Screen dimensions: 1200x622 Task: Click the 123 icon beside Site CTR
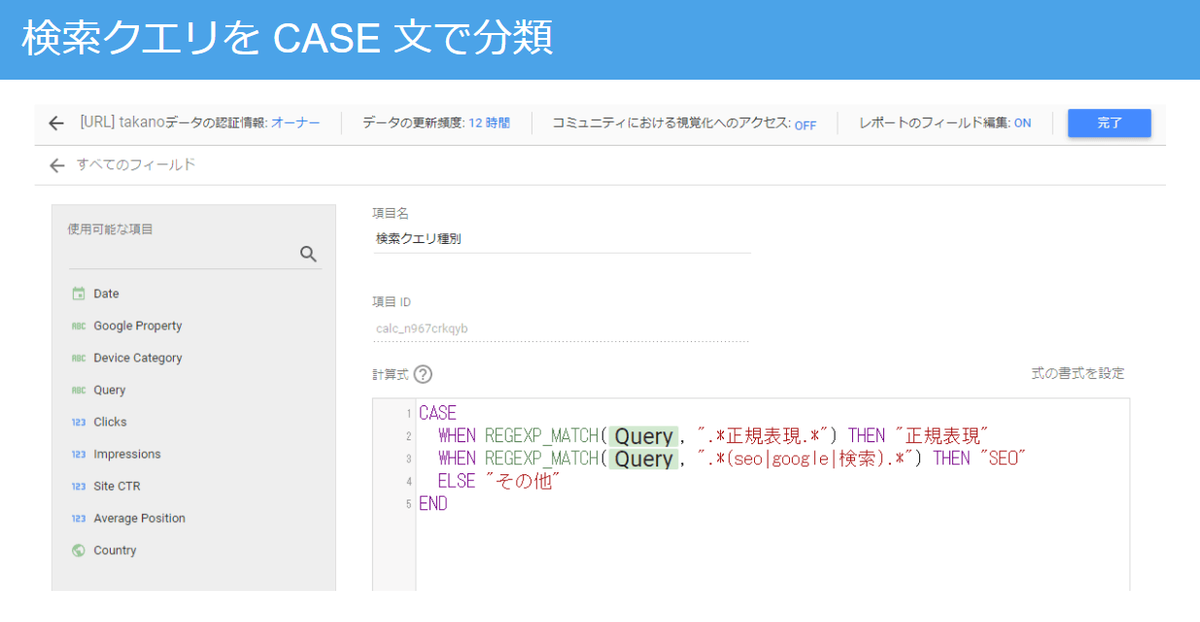pos(79,486)
